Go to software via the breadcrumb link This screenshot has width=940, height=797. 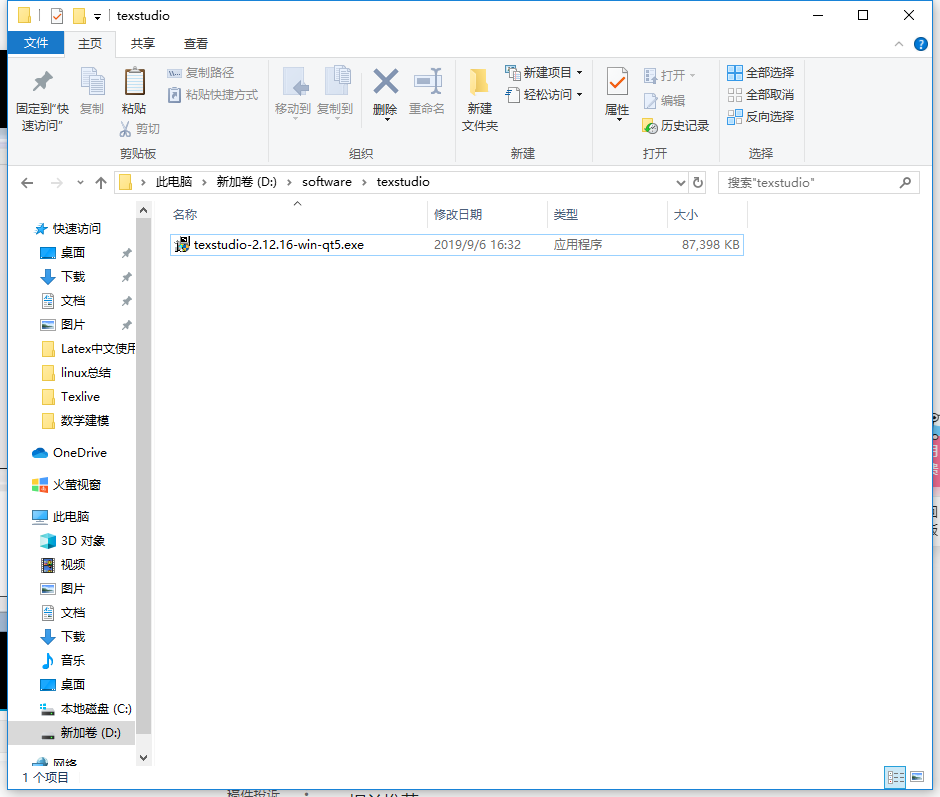click(328, 182)
